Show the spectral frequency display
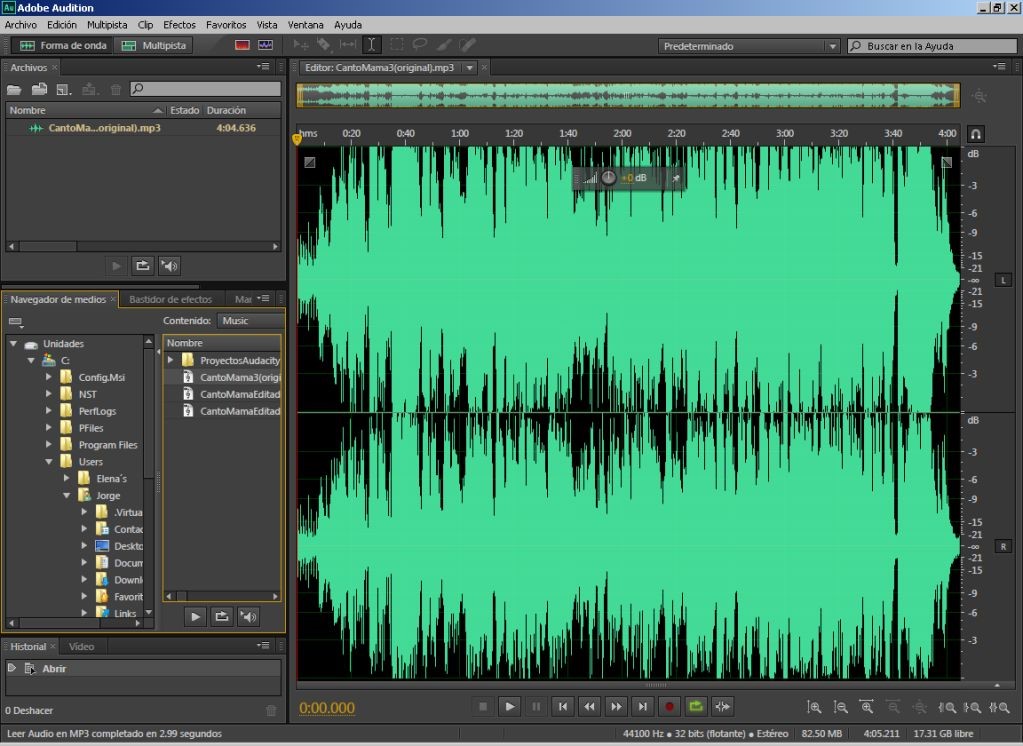Viewport: 1023px width, 746px height. 242,45
